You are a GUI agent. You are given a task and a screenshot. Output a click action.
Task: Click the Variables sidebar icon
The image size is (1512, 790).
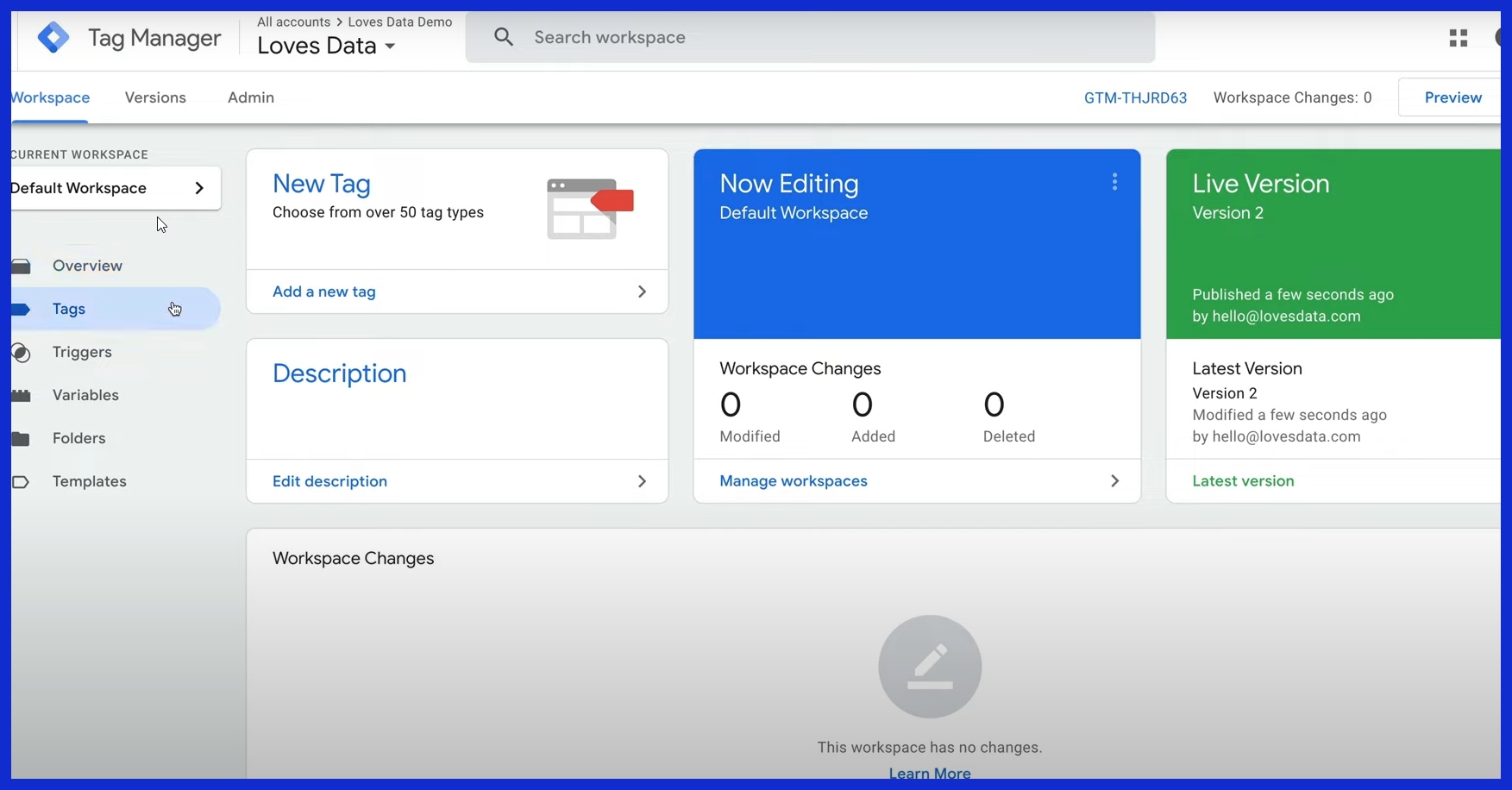22,395
